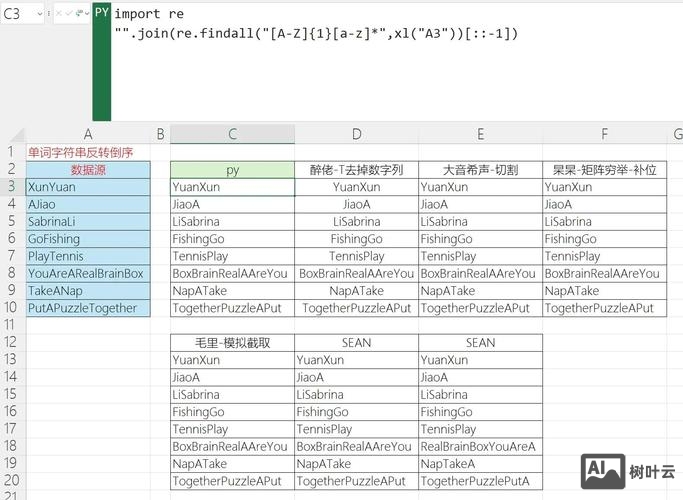Screen dimensions: 683x500
Task: Click the 'YouAreARealBrainBox' source cell
Action: (88, 273)
